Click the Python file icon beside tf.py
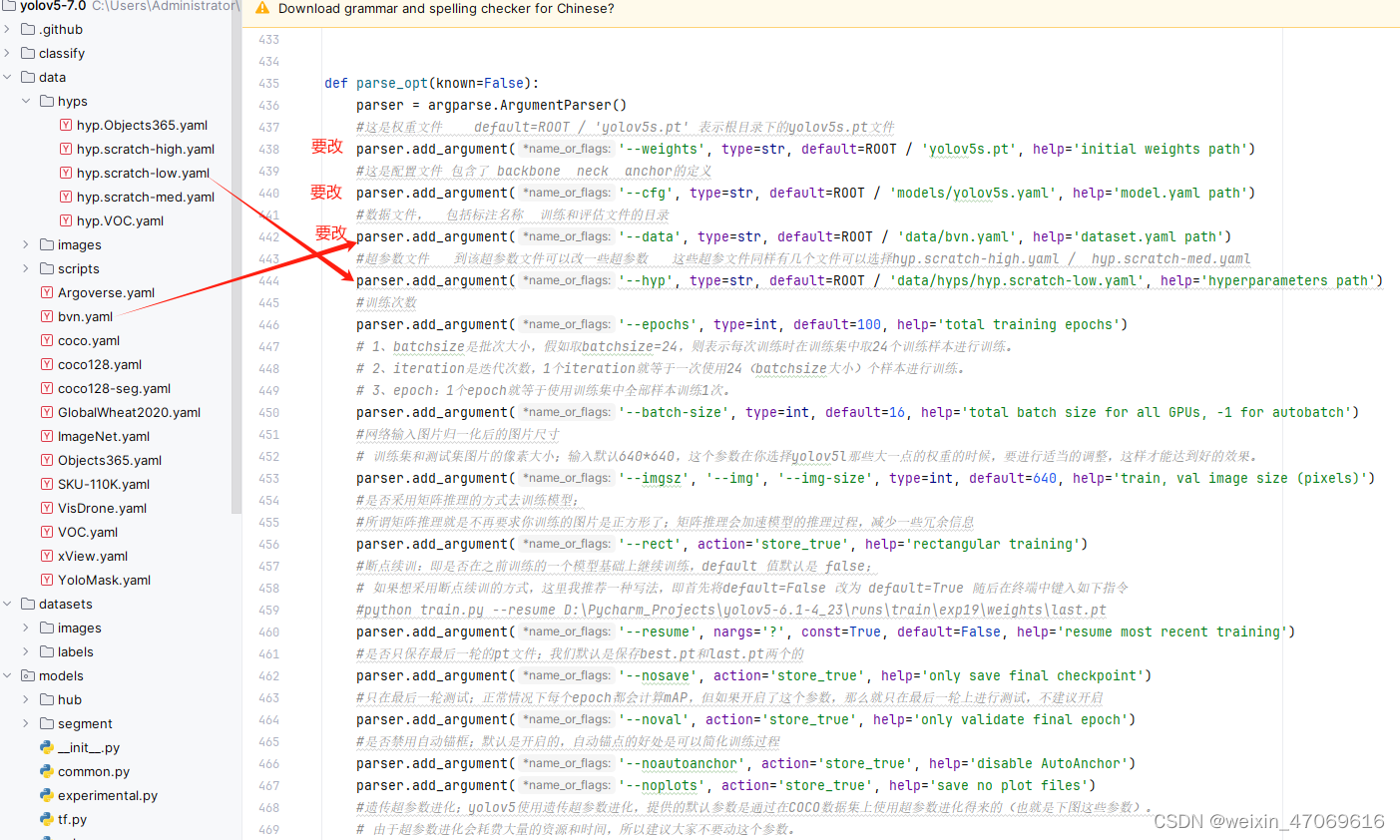This screenshot has width=1400, height=840. (45, 819)
